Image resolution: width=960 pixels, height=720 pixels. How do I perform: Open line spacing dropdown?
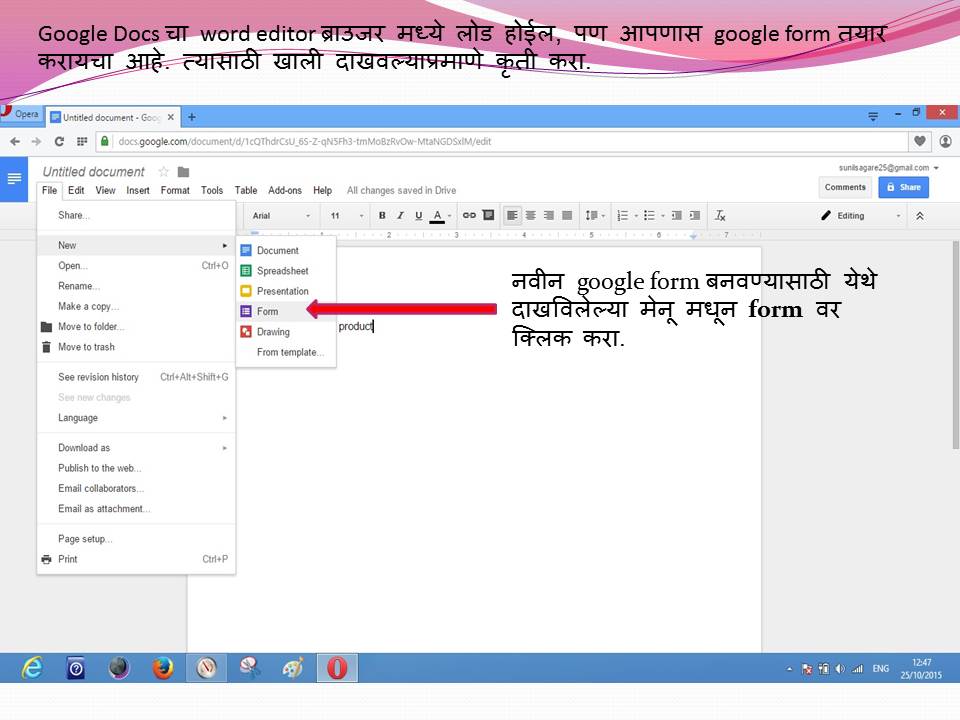click(595, 216)
